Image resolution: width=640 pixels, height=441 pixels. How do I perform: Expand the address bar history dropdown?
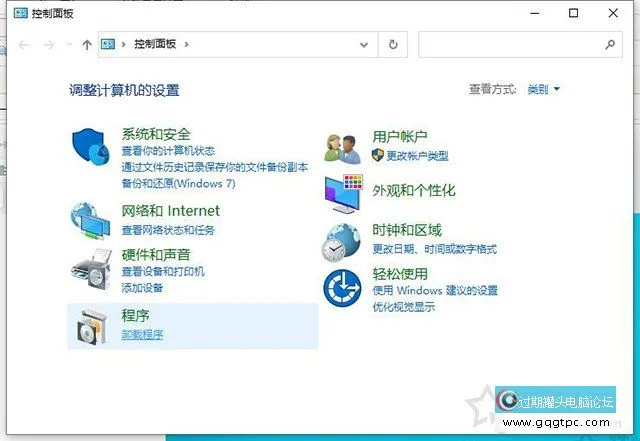click(x=364, y=45)
